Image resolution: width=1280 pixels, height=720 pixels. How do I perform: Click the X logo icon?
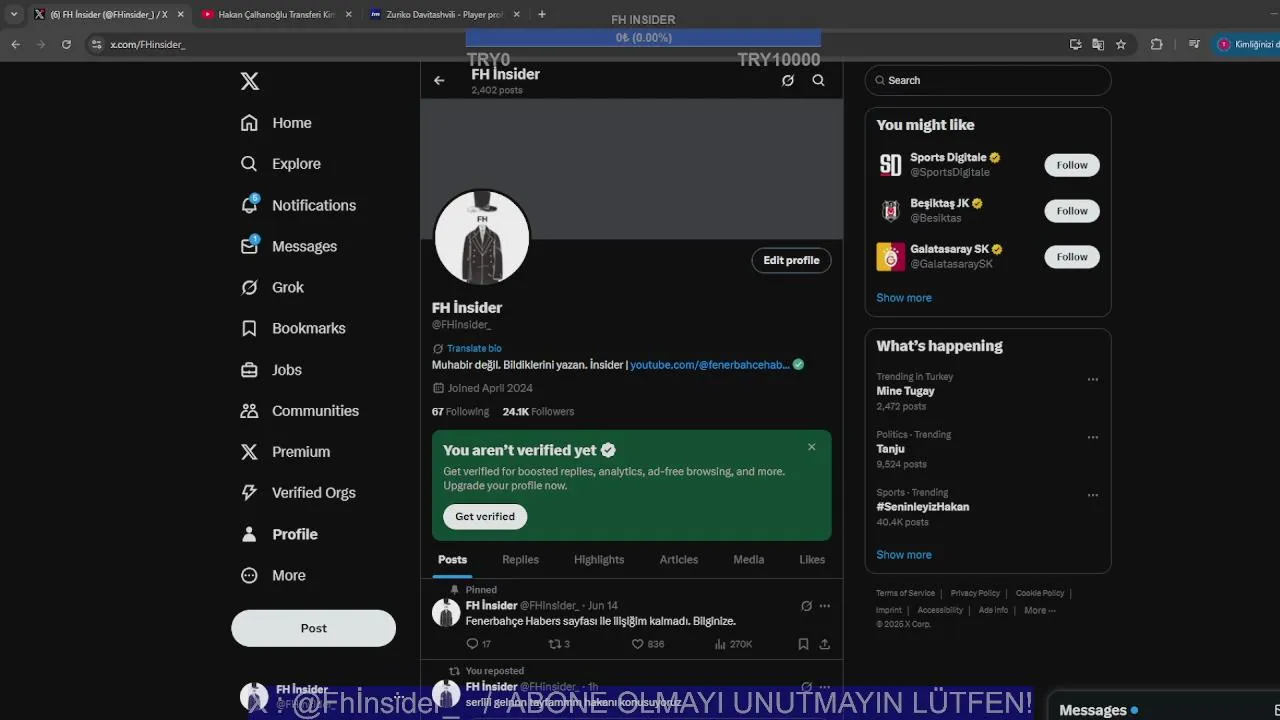(x=250, y=81)
